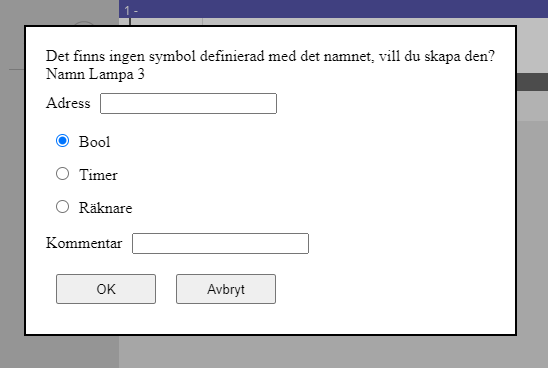Click the round icon behind dialog's top-left
Screen dimensions: 548x368
tap(83, 23)
